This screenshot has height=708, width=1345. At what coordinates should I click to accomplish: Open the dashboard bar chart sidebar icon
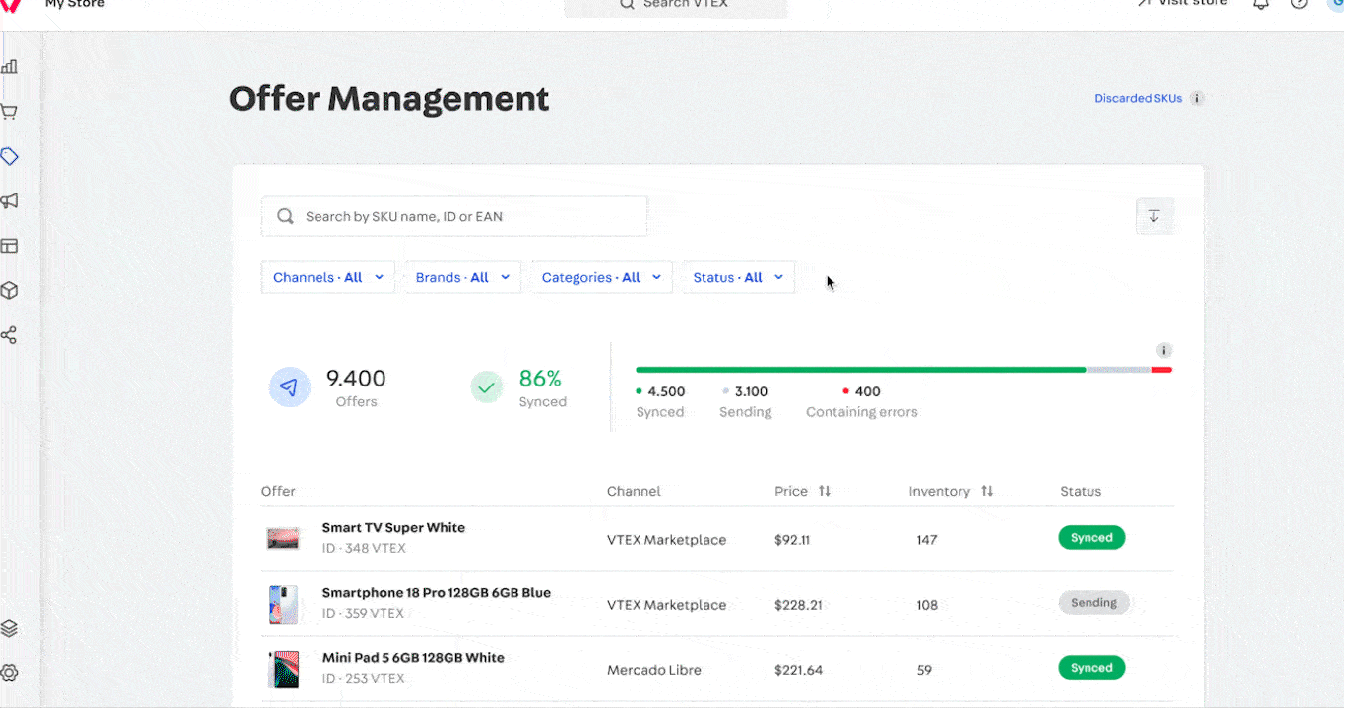[x=10, y=67]
